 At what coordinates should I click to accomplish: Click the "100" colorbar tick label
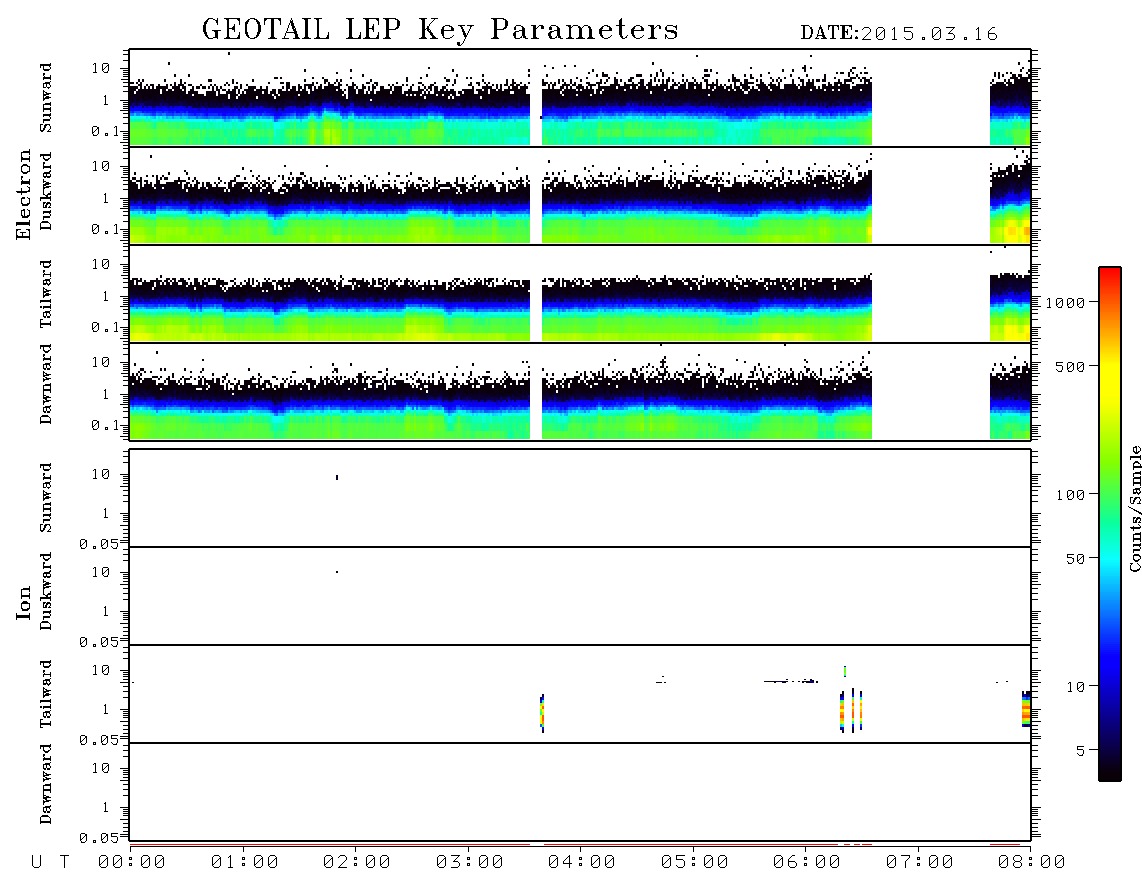point(1071,495)
